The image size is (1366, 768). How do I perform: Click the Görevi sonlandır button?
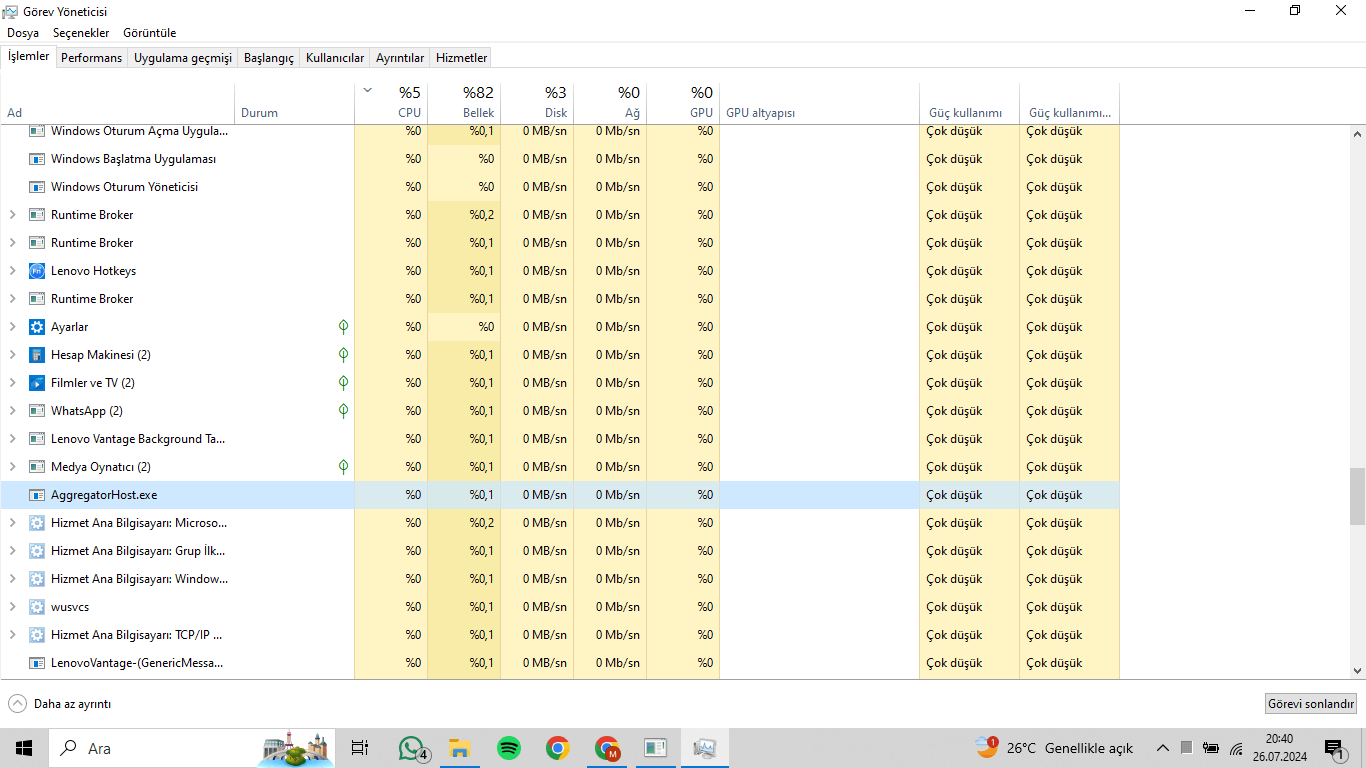click(x=1311, y=704)
